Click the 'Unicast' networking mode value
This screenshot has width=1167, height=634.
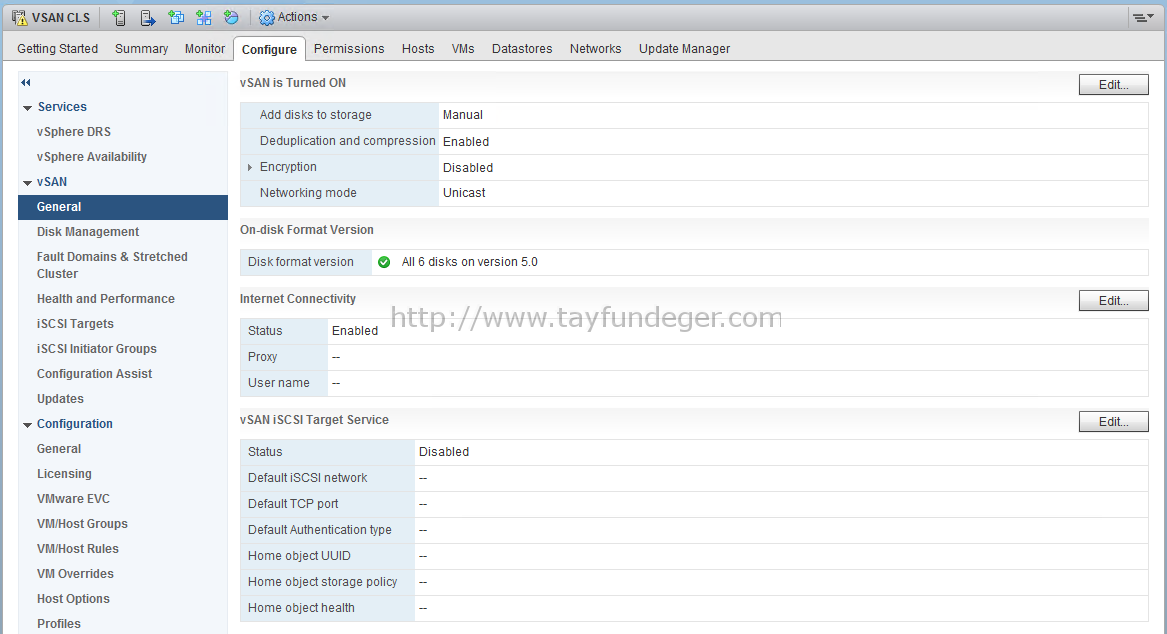coord(464,193)
